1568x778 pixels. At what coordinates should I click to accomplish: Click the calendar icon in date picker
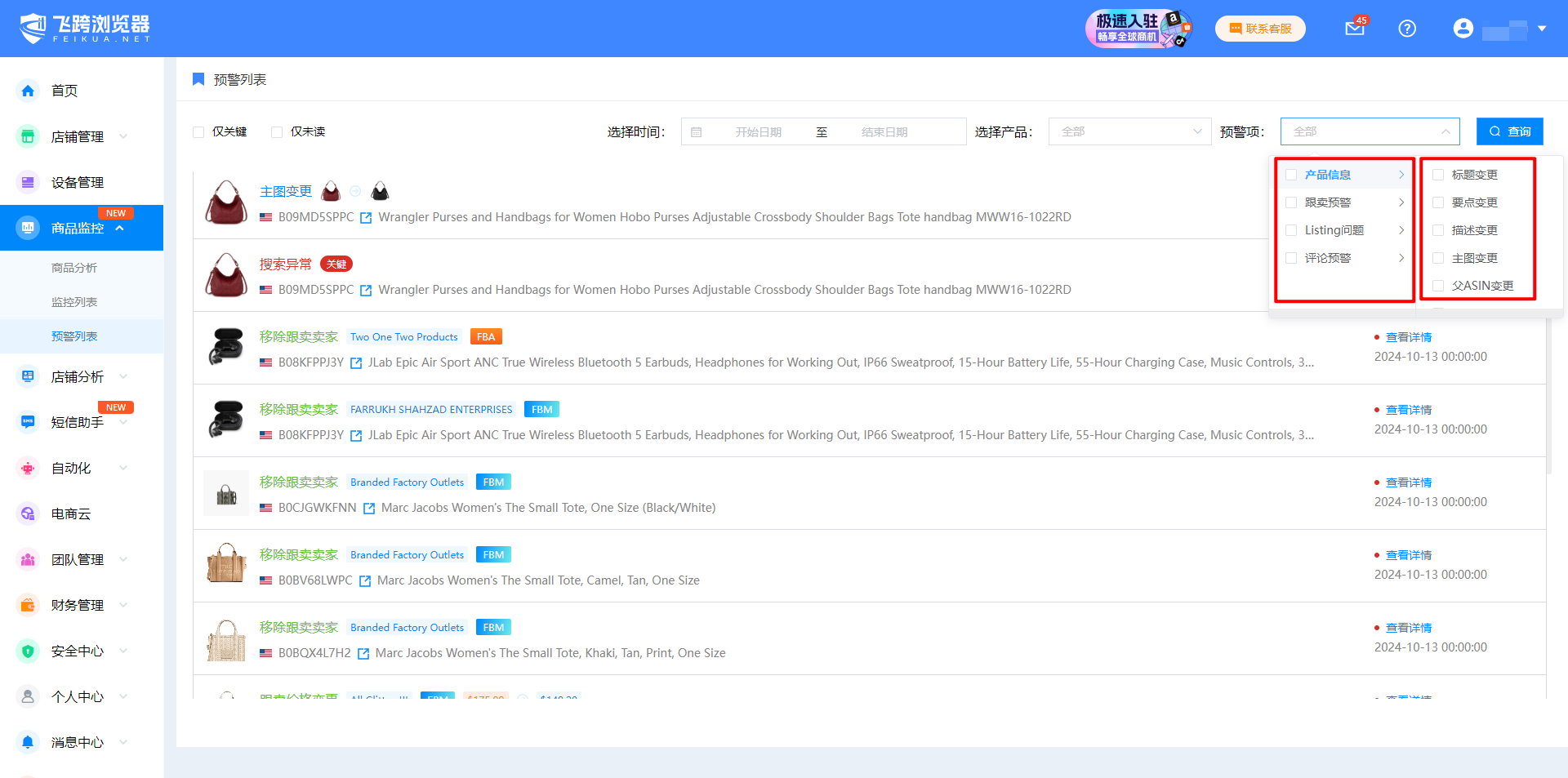696,132
